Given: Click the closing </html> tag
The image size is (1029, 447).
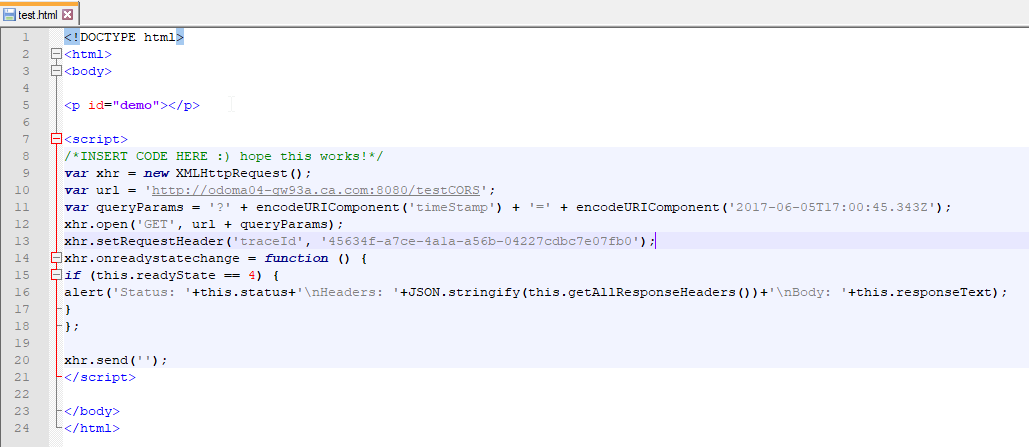Looking at the screenshot, I should (x=92, y=429).
